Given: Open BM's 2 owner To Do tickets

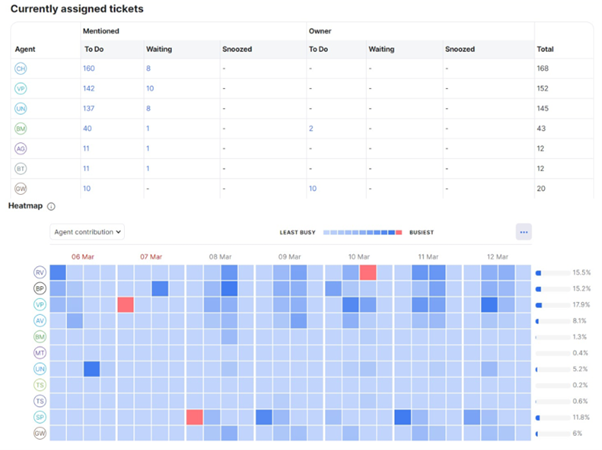Looking at the screenshot, I should pyautogui.click(x=311, y=128).
